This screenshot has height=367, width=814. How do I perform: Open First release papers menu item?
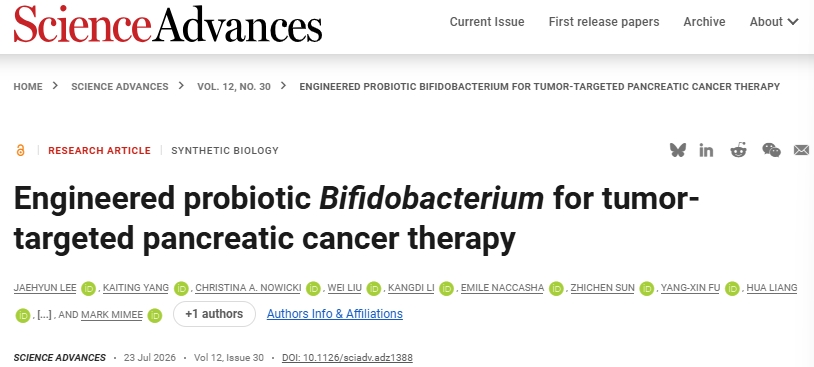(604, 22)
